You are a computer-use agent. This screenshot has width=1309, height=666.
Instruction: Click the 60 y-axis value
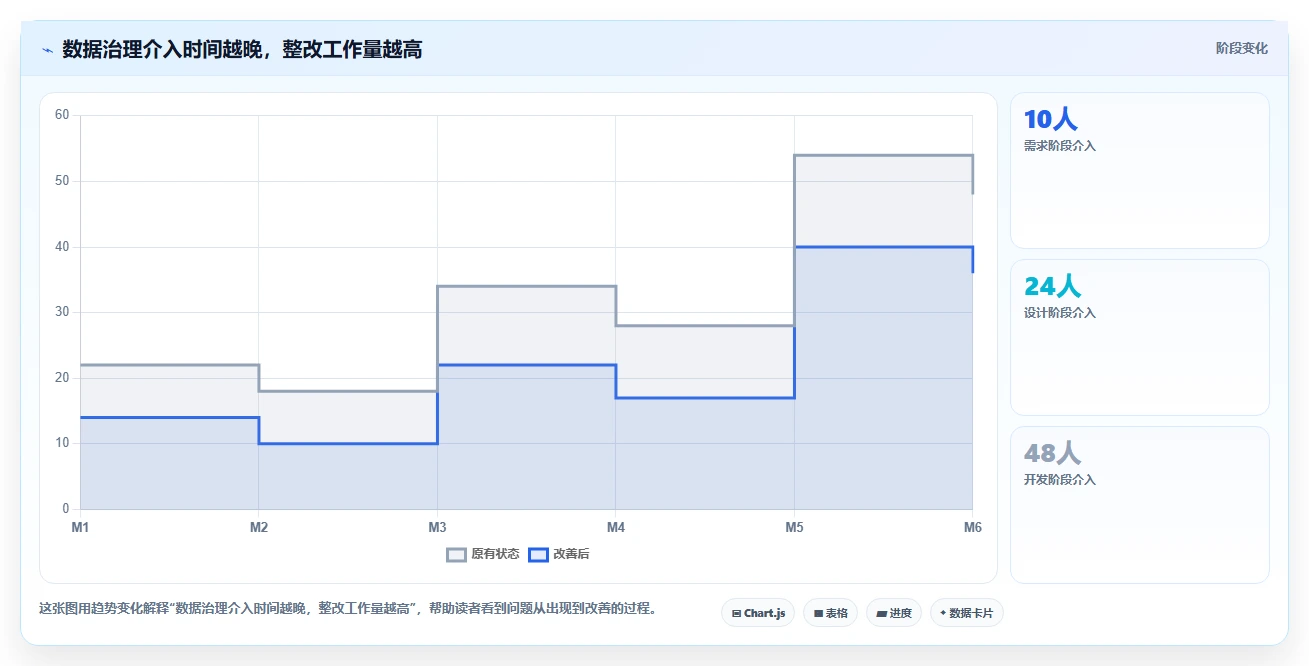62,115
